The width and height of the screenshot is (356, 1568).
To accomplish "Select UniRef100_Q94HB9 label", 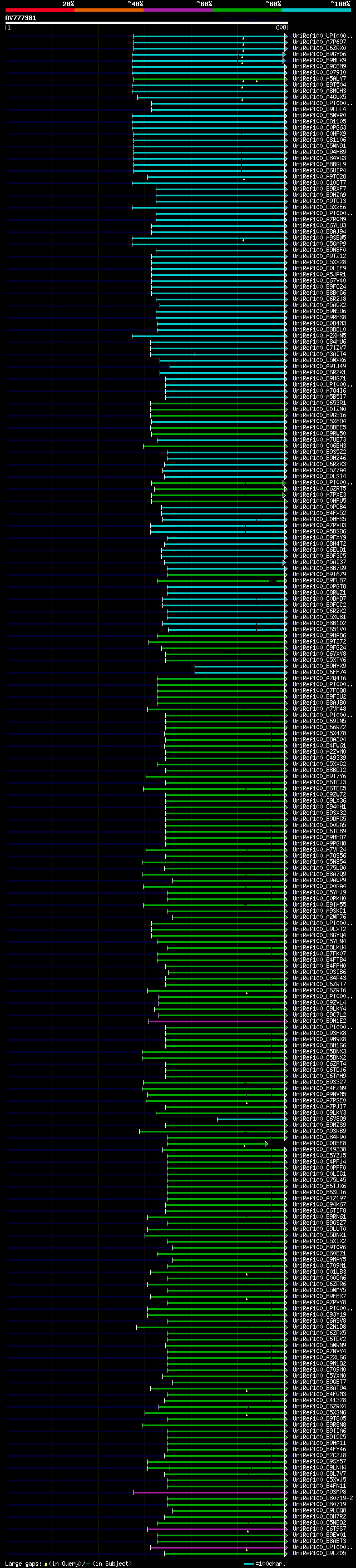I will (x=319, y=152).
